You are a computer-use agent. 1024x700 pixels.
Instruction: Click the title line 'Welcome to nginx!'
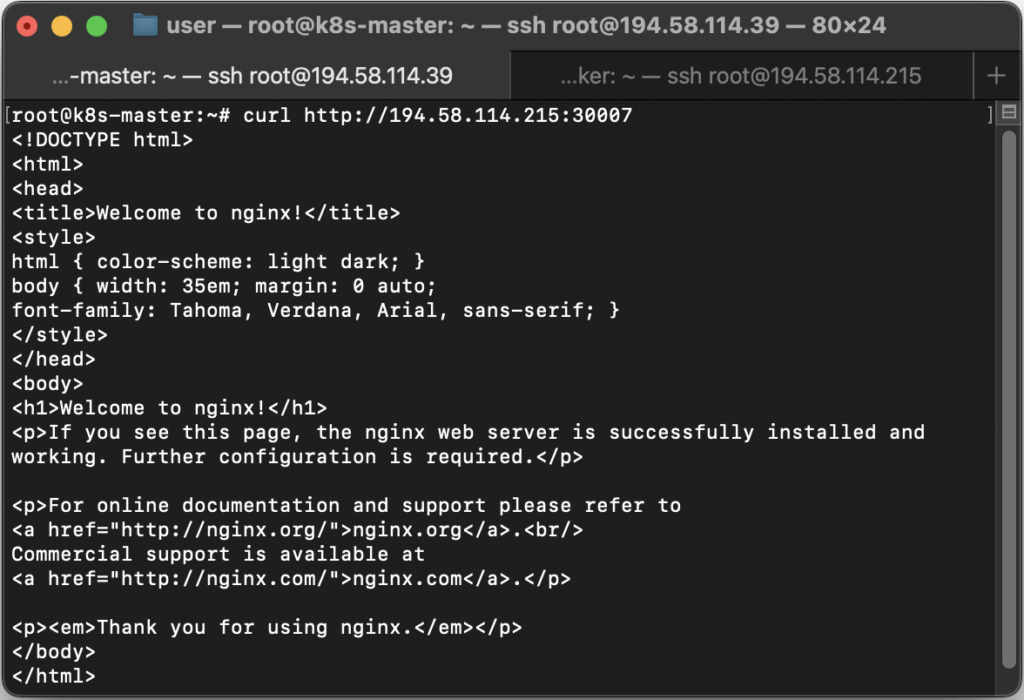point(206,213)
